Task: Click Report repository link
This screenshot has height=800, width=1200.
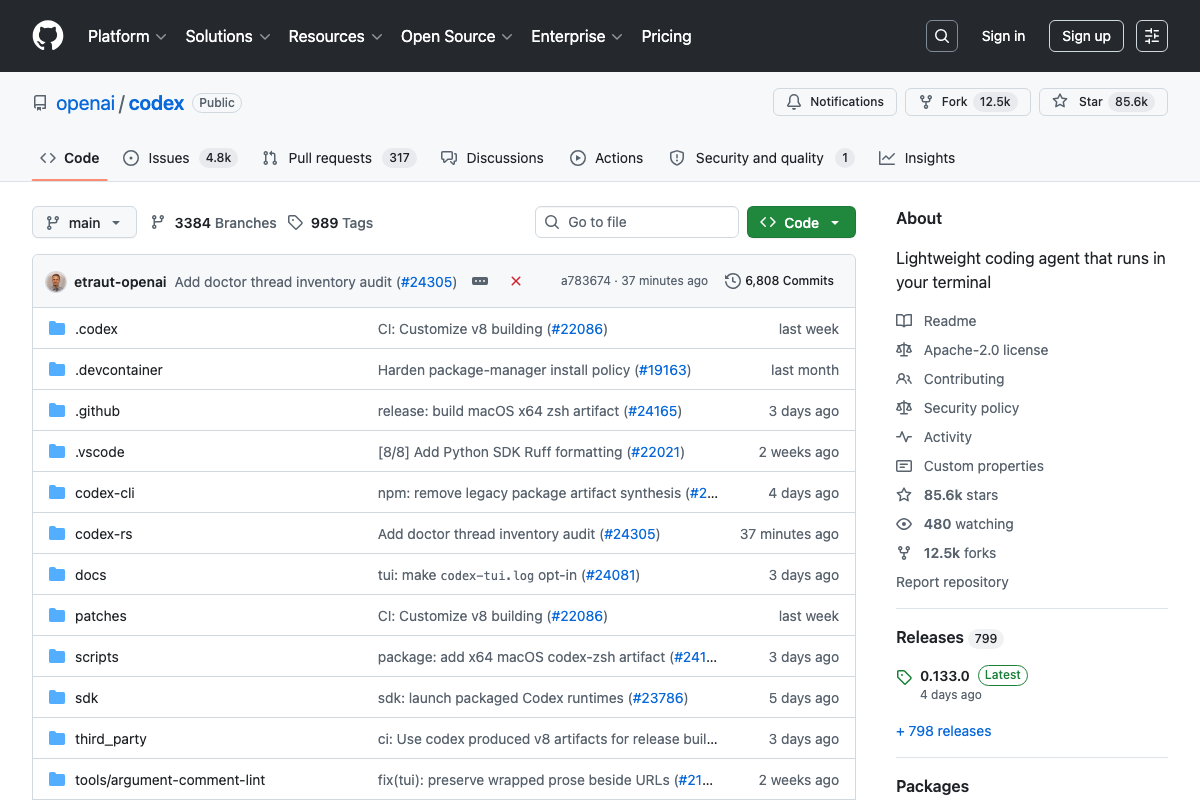Action: [952, 582]
